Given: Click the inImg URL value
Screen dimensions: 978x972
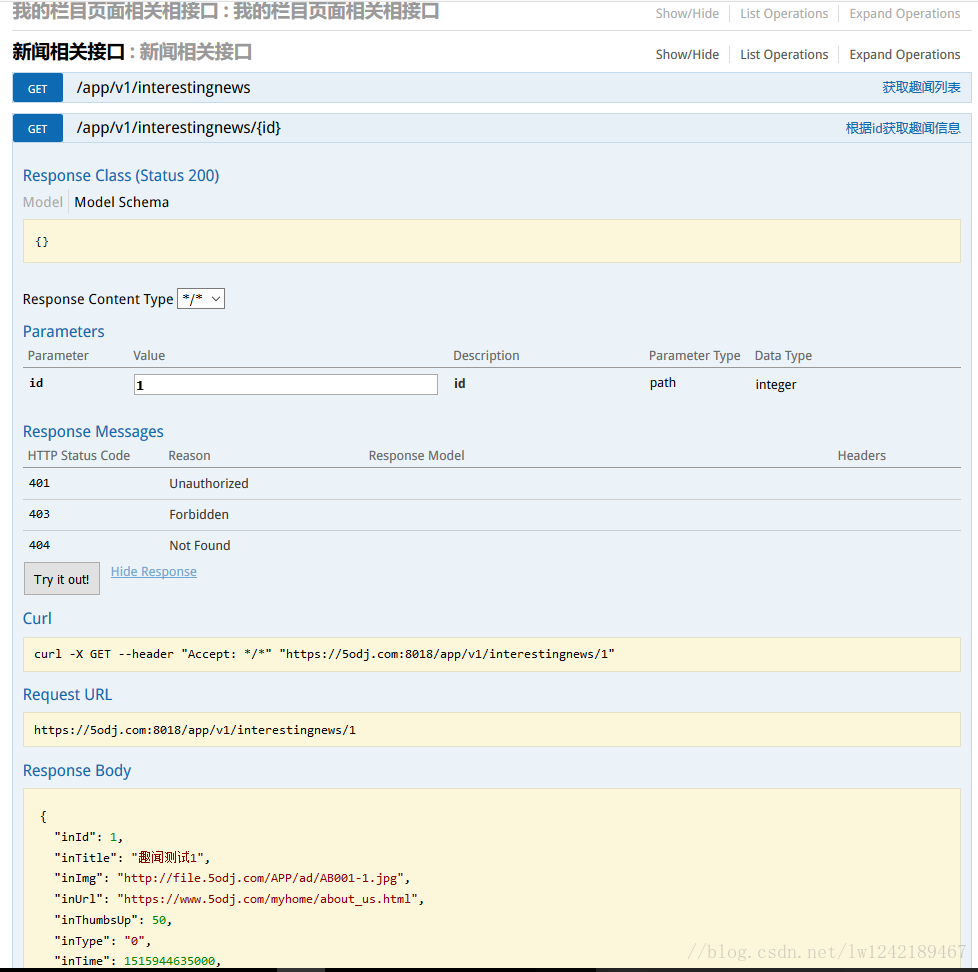Looking at the screenshot, I should pyautogui.click(x=260, y=878).
